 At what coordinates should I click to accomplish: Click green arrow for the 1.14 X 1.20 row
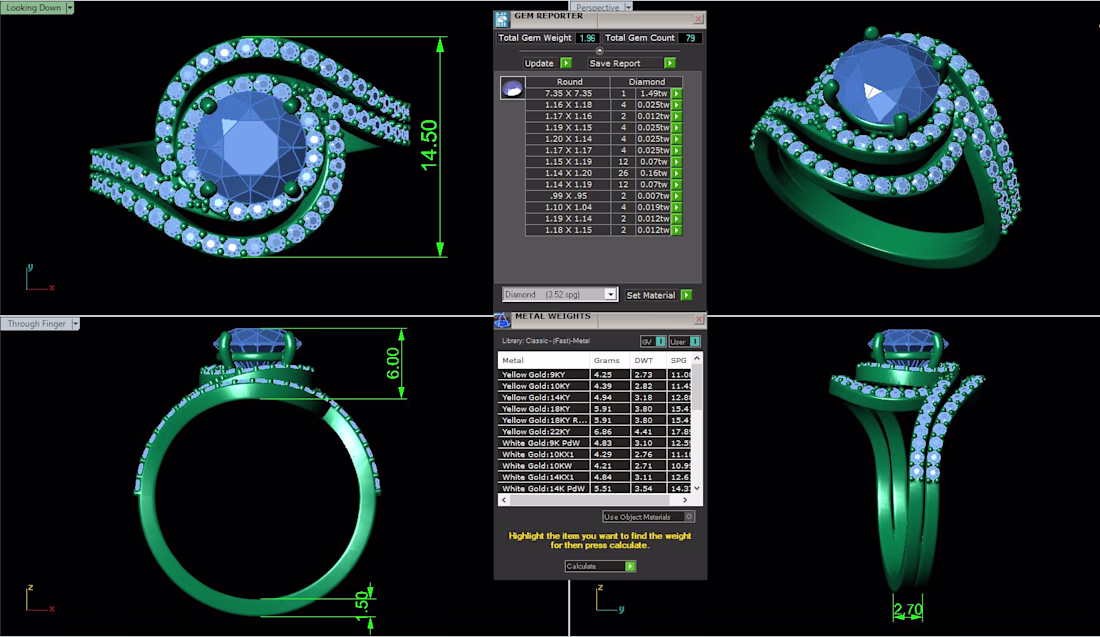point(676,173)
